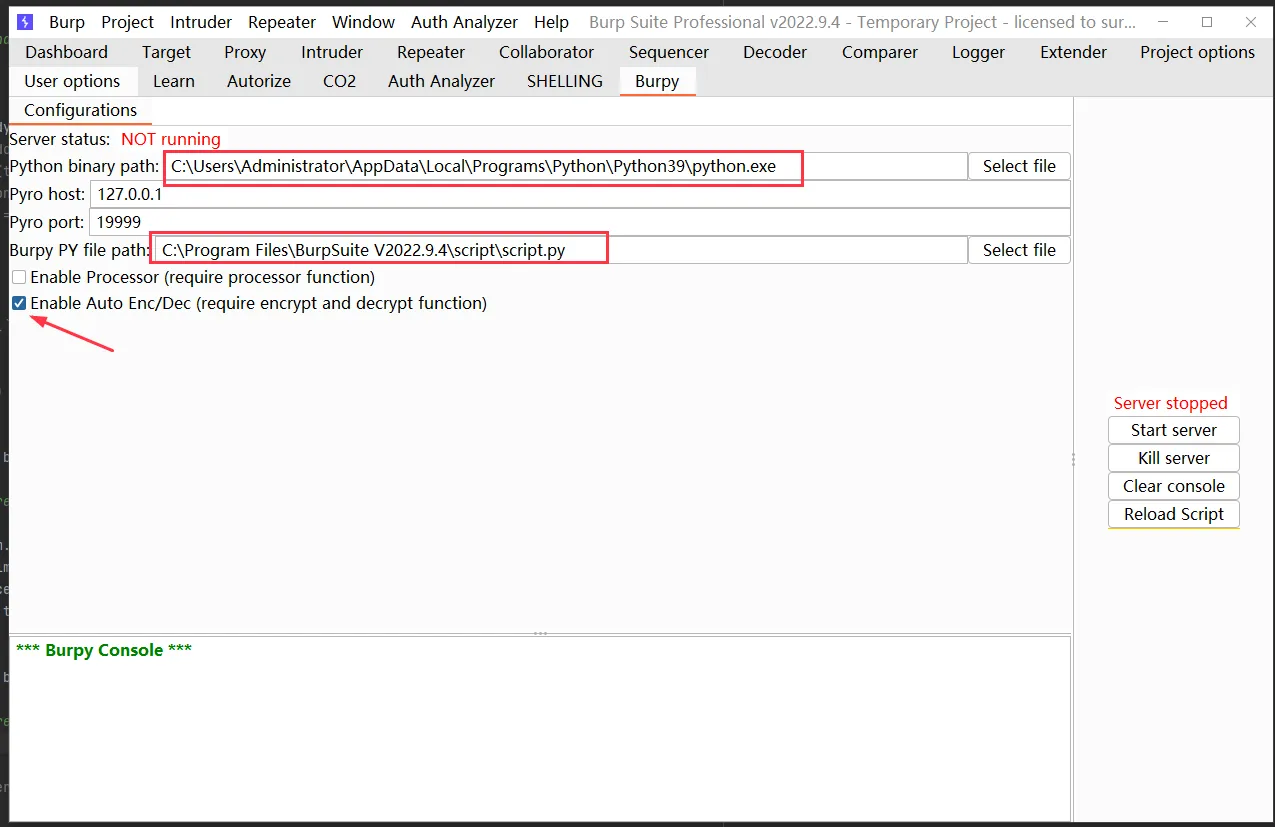The image size is (1275, 827).
Task: Clear the Burpy console output
Action: 1173,486
